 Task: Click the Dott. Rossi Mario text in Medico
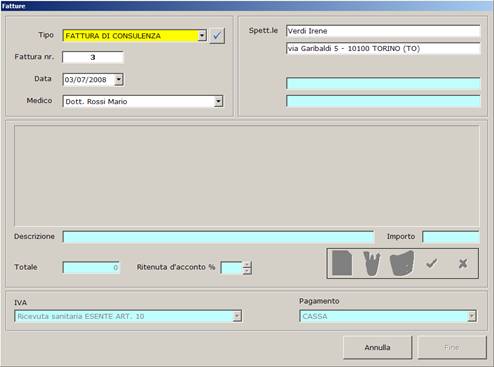coord(96,102)
